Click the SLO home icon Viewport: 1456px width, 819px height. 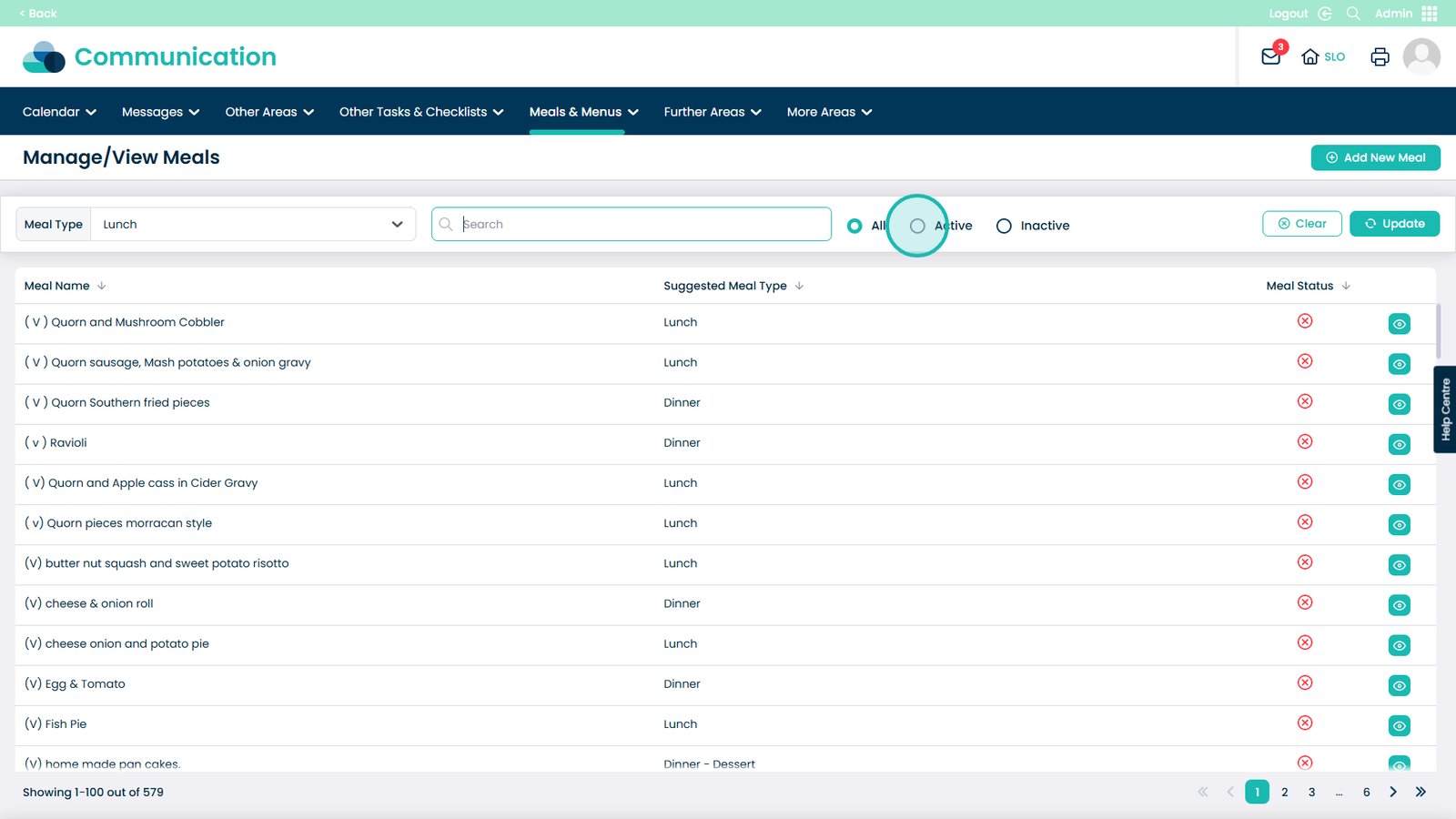[x=1310, y=56]
